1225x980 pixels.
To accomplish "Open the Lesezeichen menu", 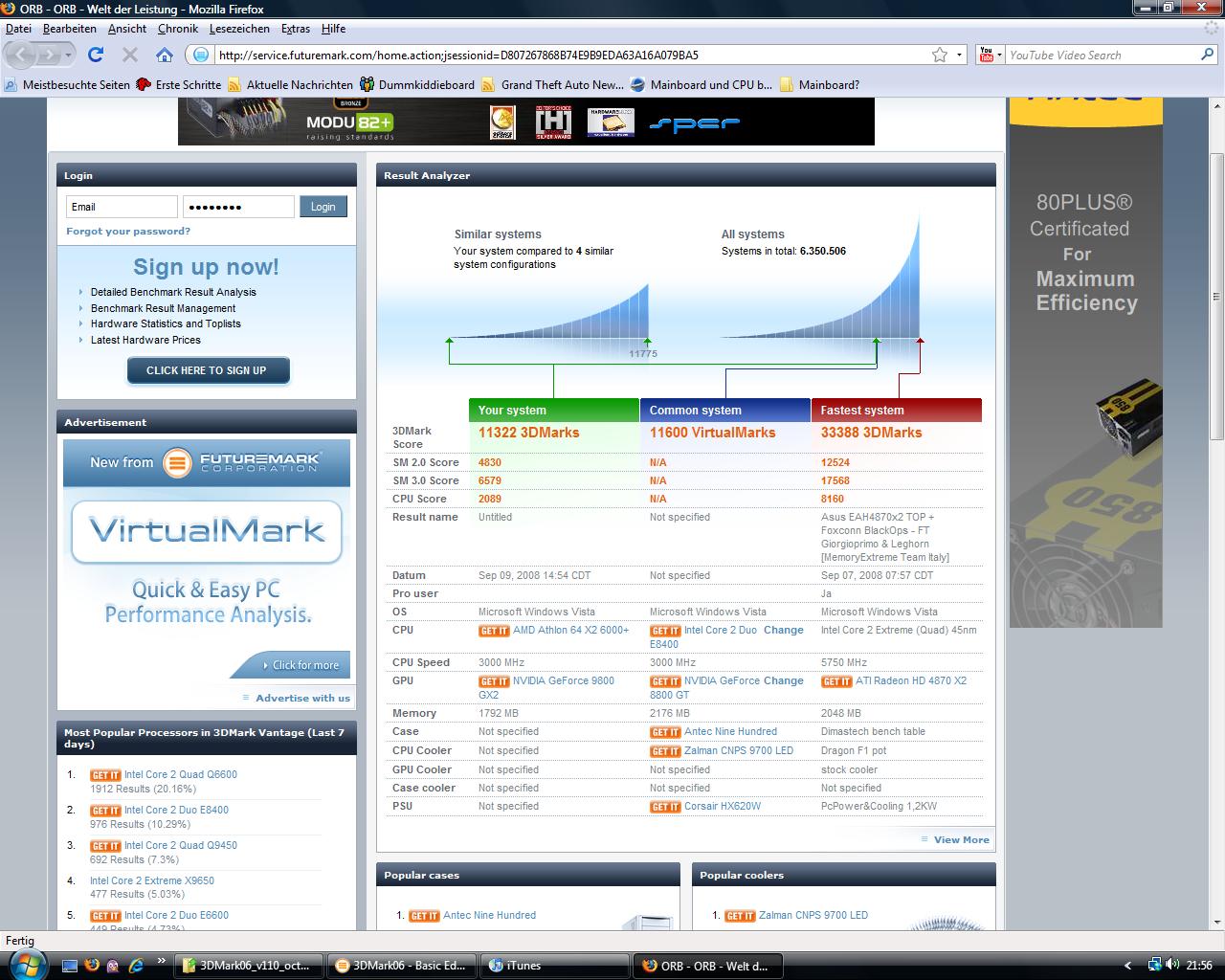I will (x=239, y=29).
